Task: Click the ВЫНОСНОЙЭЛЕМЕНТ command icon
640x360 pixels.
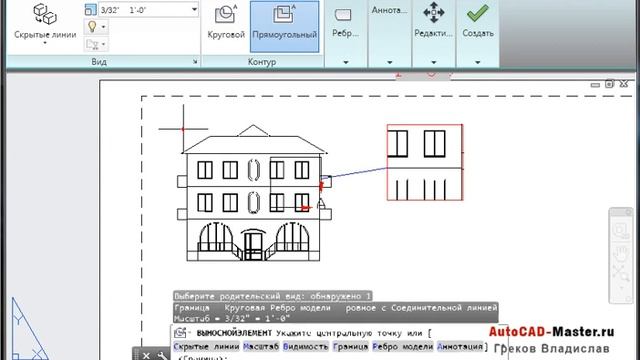Action: tap(180, 333)
